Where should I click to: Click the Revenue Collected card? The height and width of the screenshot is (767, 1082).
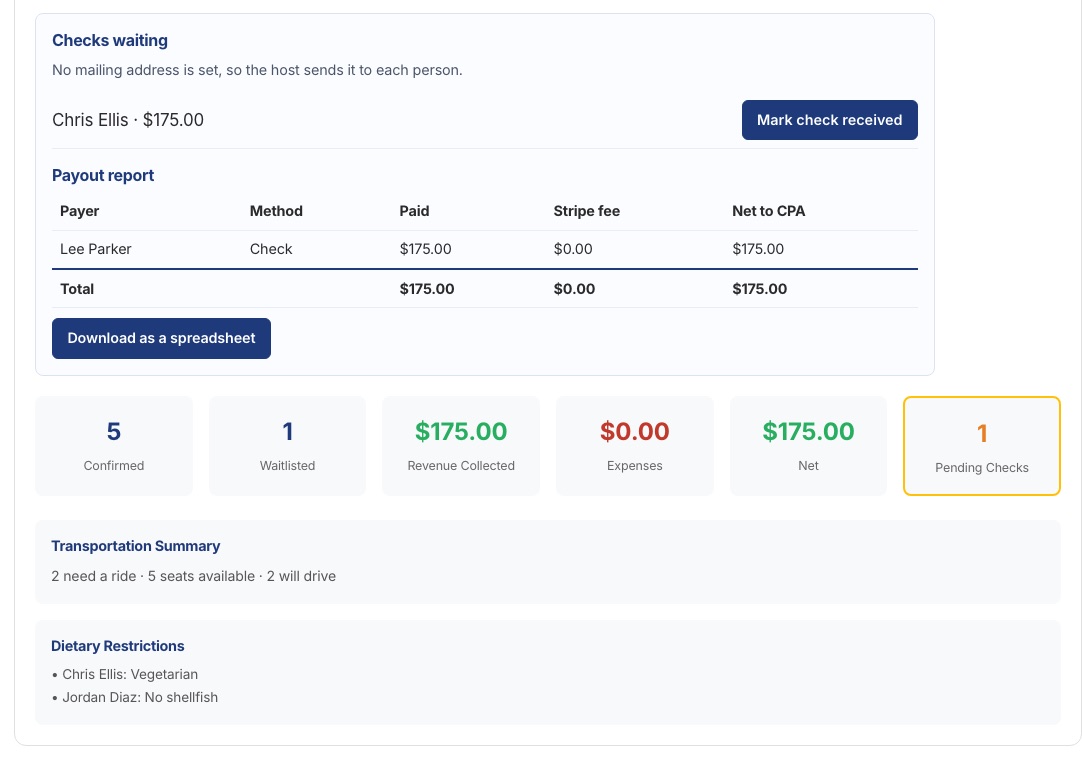point(461,446)
